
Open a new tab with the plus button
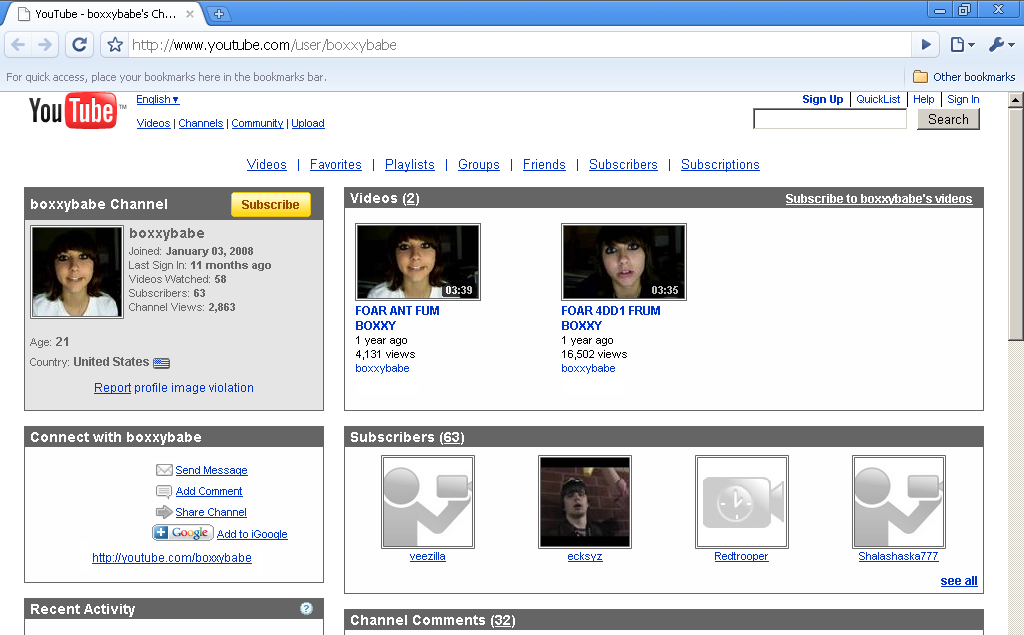[x=219, y=14]
